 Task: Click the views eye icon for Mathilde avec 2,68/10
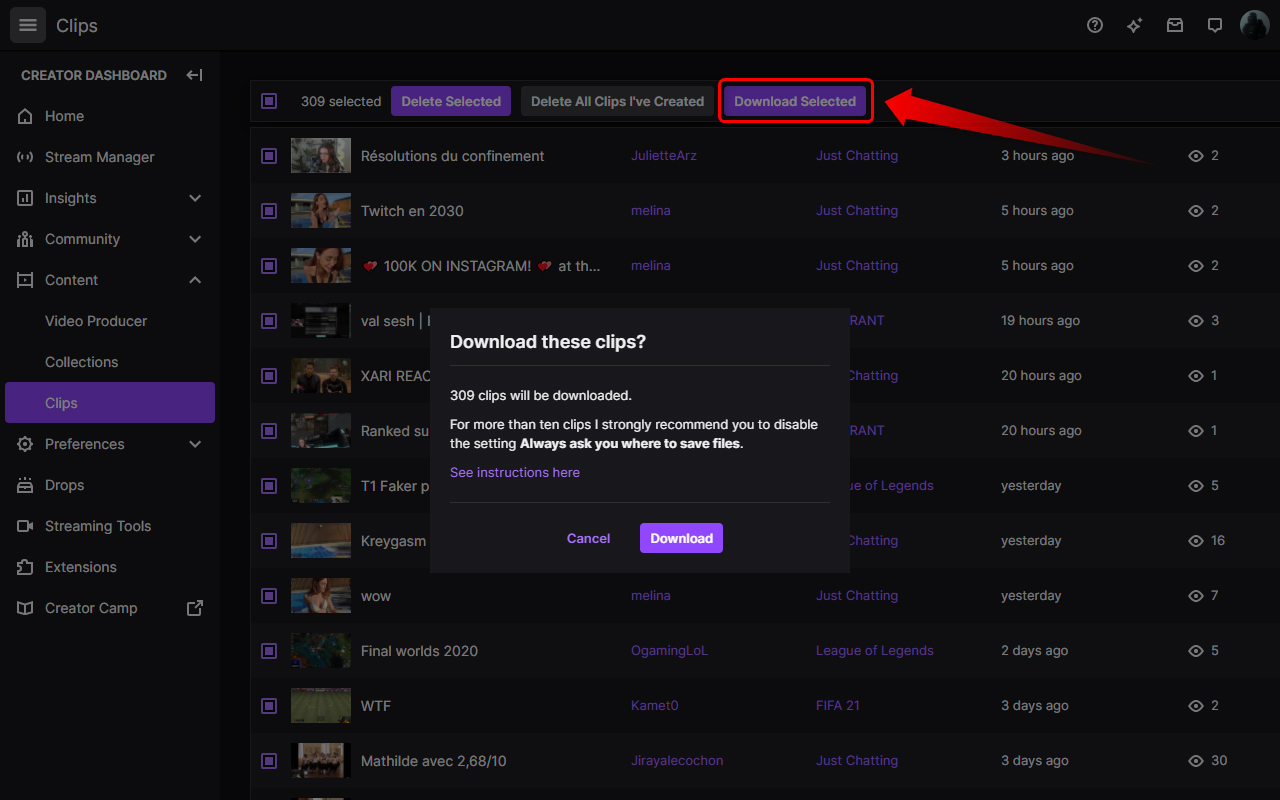tap(1196, 761)
